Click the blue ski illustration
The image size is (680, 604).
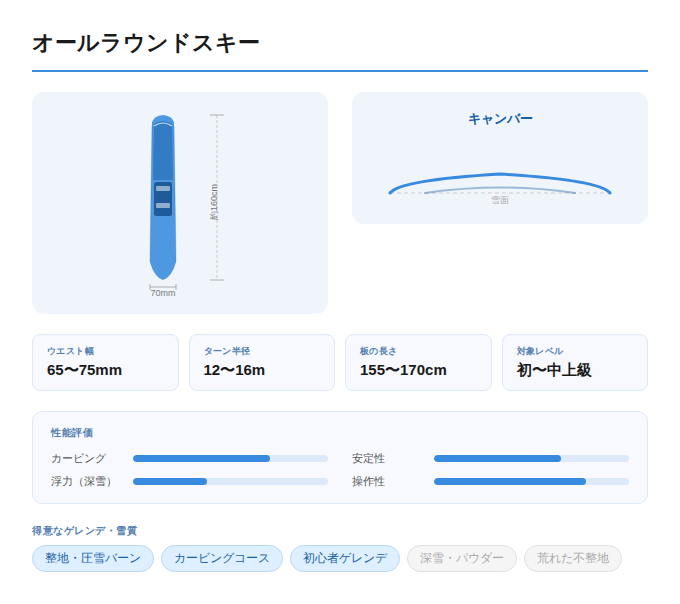163,197
